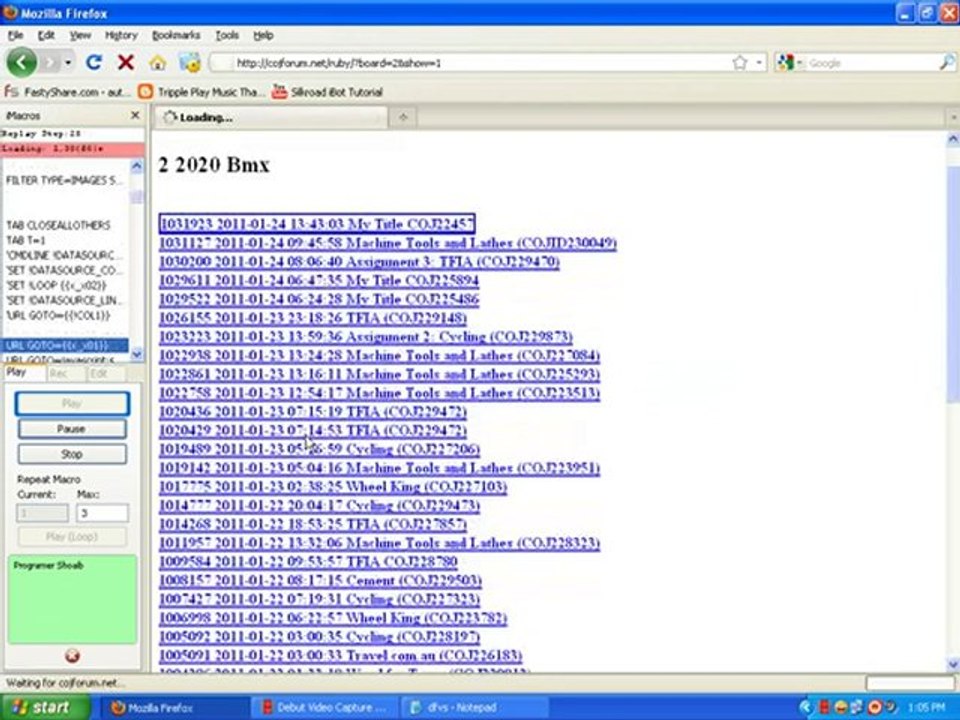Open link 1030200 Assignment 3: TFIA
Image resolution: width=960 pixels, height=720 pixels.
coord(359,261)
